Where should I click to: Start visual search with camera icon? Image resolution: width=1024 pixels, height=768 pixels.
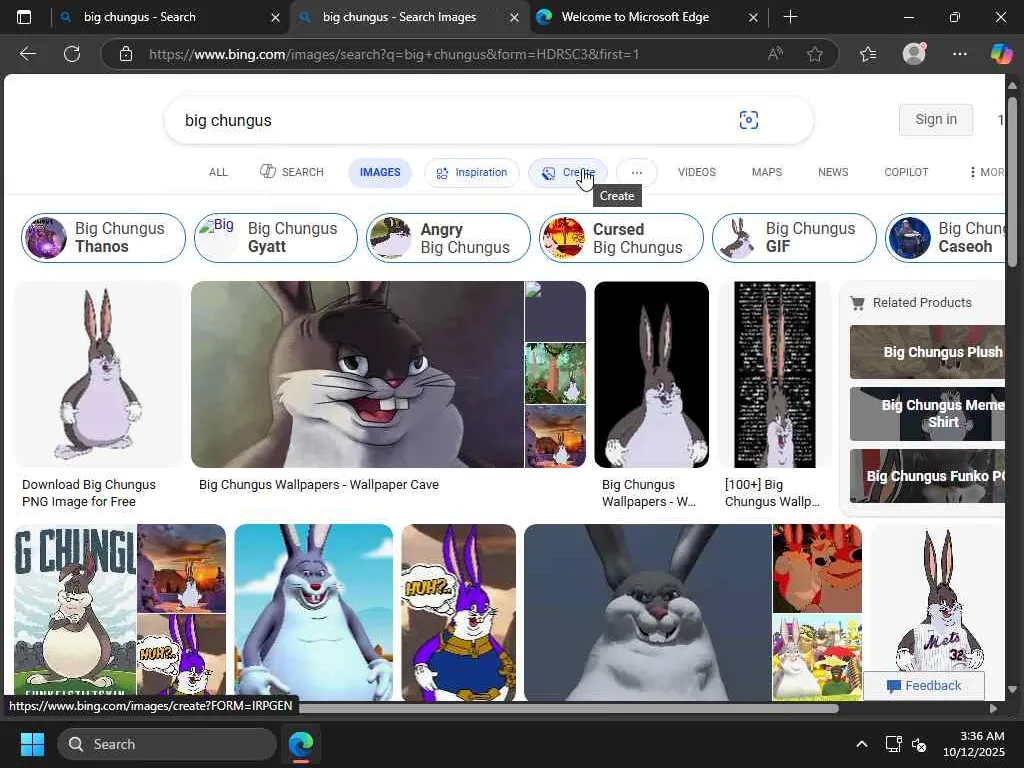click(748, 120)
